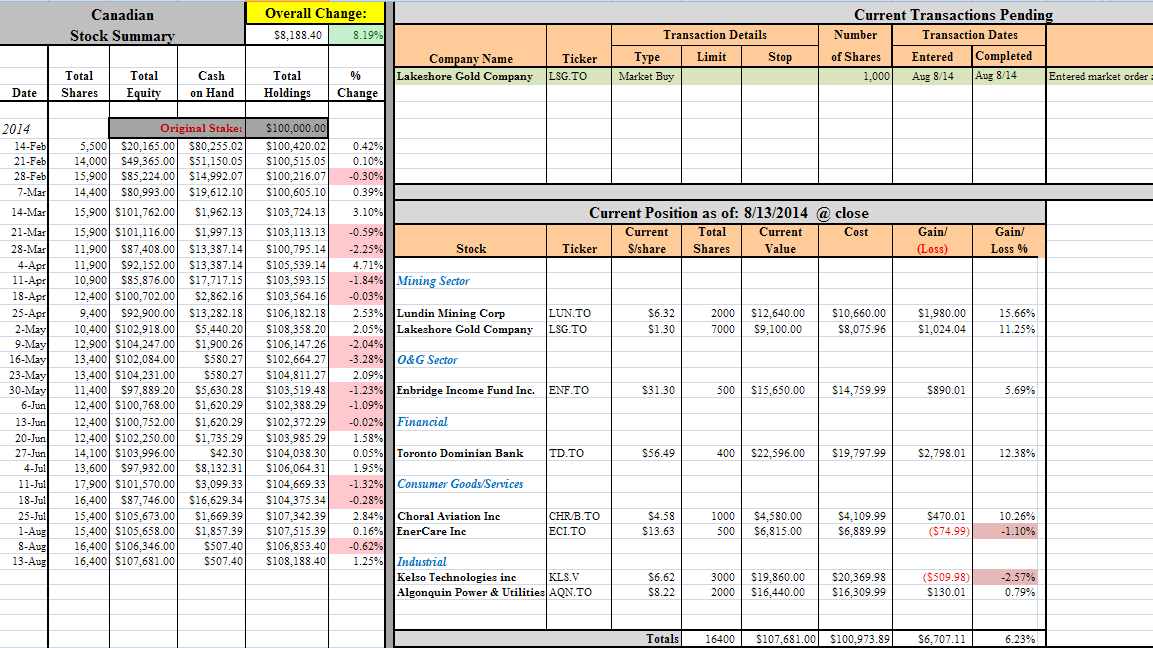1153x648 pixels.
Task: Click Toronto Dominian Bank stock name
Action: [x=460, y=453]
